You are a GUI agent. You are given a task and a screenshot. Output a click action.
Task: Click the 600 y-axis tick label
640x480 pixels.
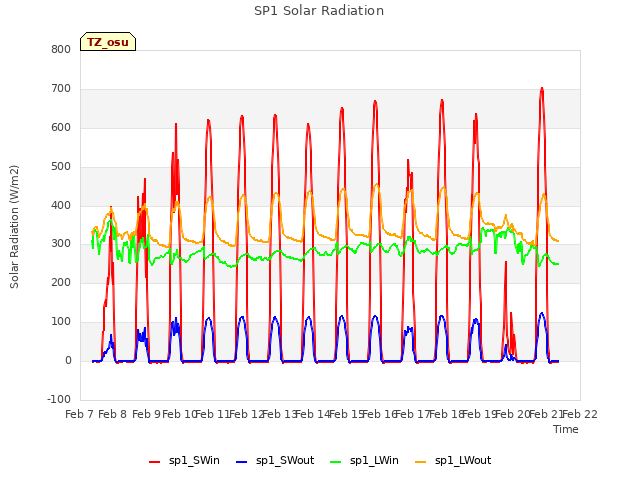[x=61, y=128]
